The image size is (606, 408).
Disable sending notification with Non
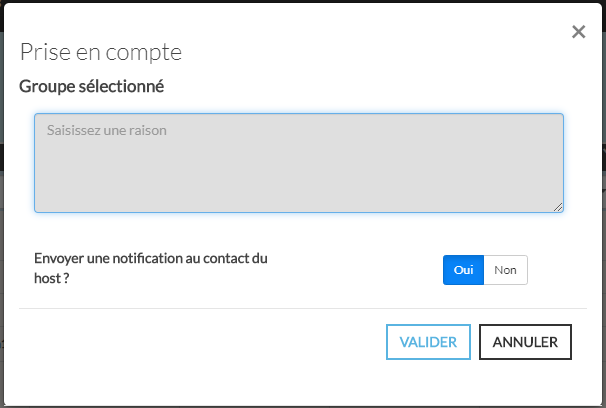[x=505, y=270]
